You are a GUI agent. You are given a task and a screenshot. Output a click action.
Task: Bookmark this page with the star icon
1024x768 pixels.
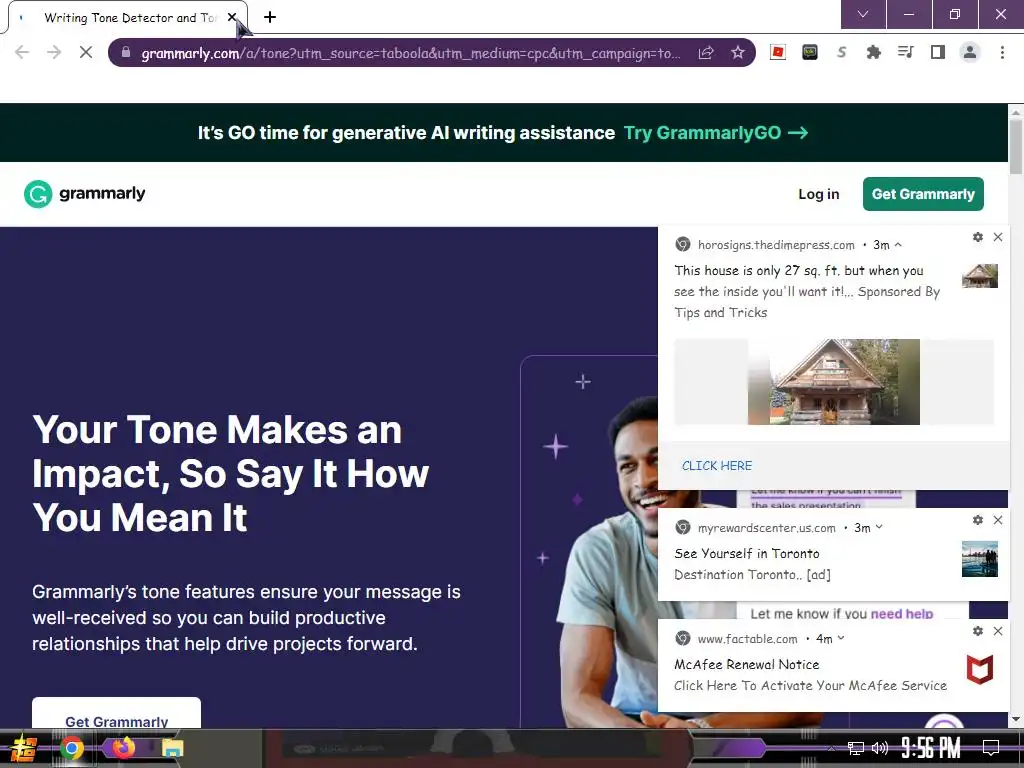(738, 52)
